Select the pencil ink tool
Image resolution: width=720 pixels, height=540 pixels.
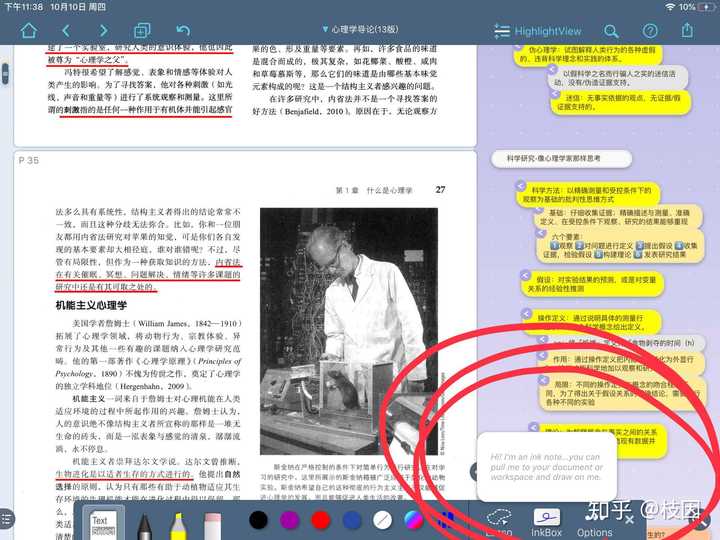(x=144, y=527)
